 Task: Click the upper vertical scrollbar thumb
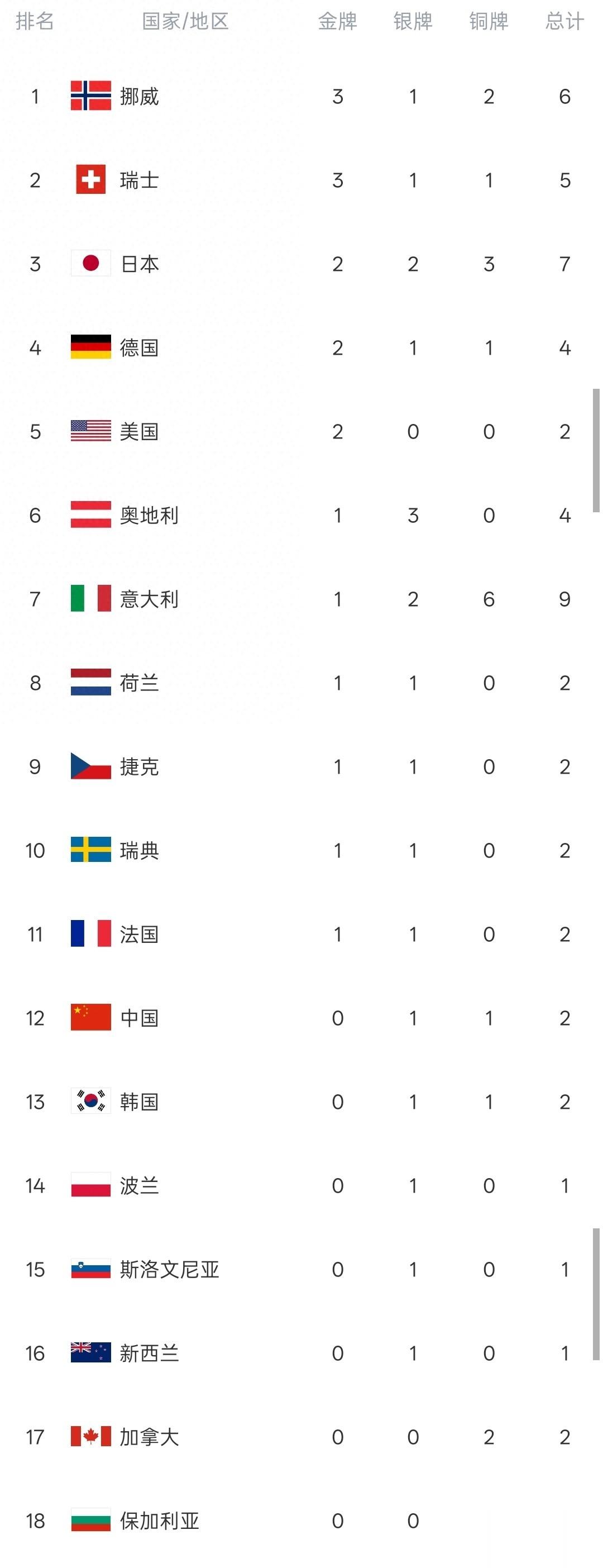coord(596,450)
